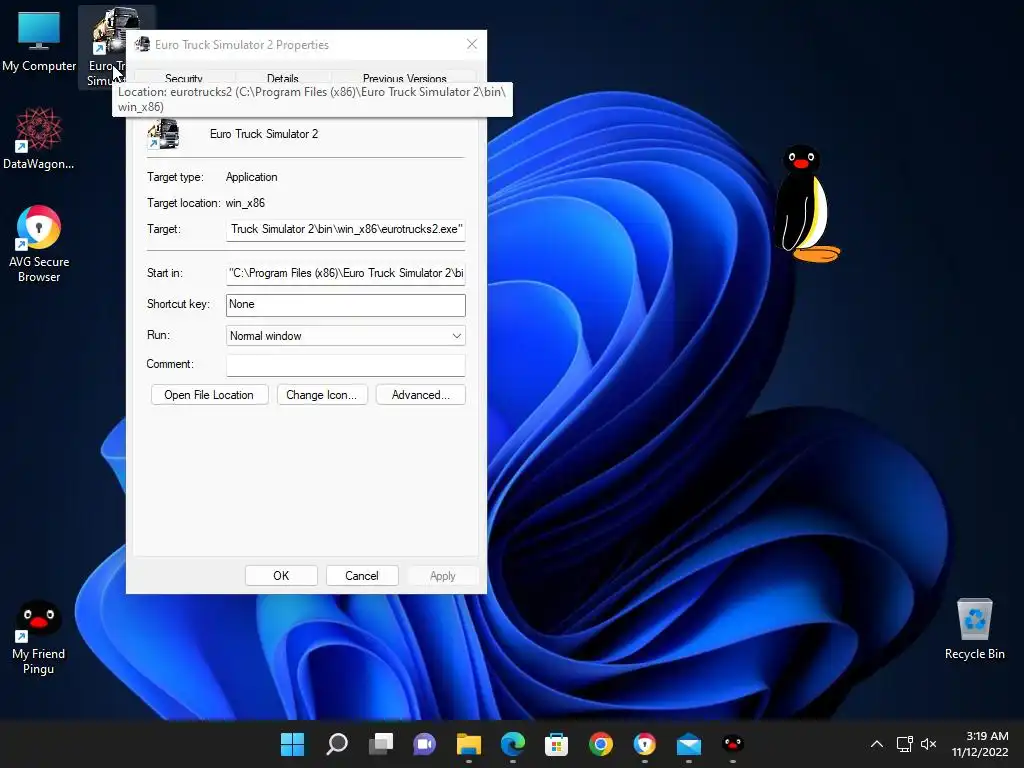The width and height of the screenshot is (1024, 768).
Task: Show hidden system tray icons
Action: click(x=877, y=744)
